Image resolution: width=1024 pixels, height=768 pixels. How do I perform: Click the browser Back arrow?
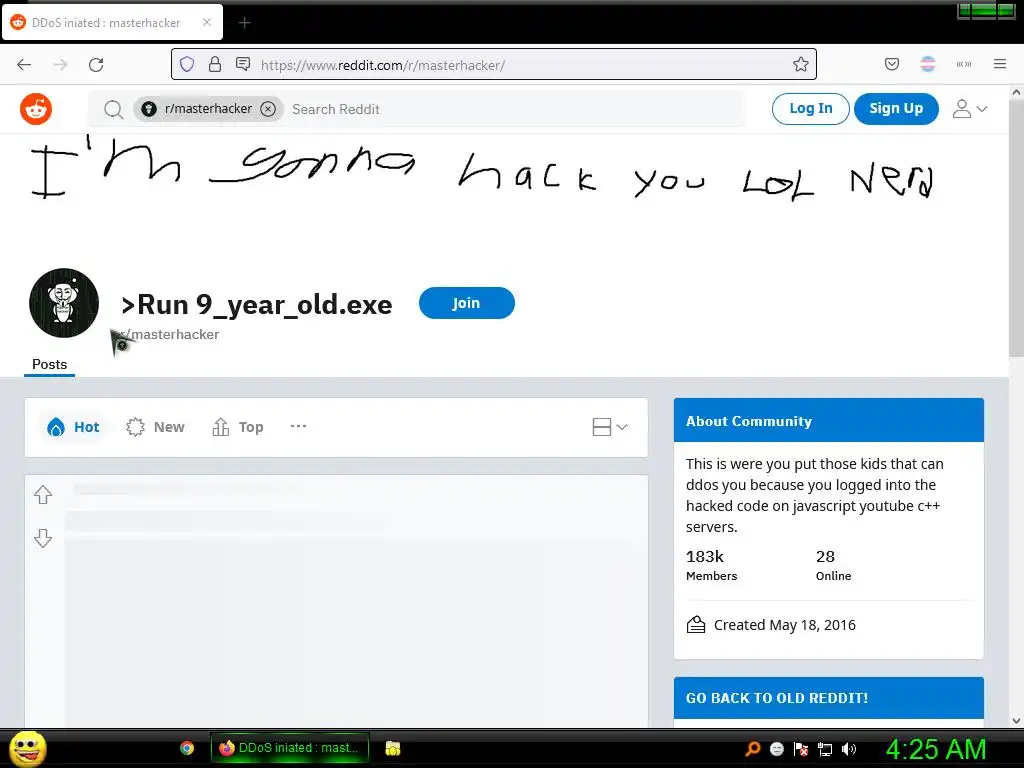point(24,65)
